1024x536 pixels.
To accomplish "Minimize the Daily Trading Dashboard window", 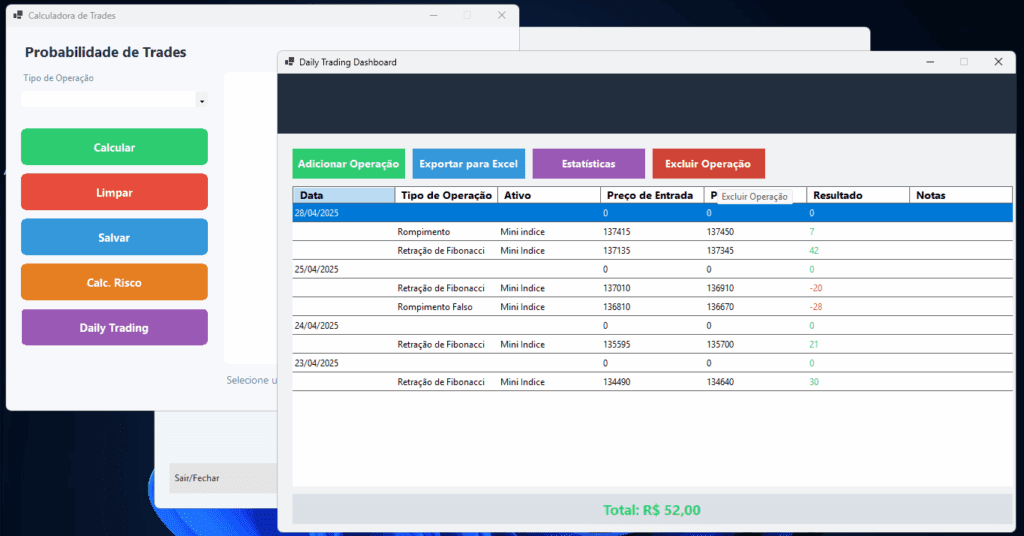I will [930, 61].
